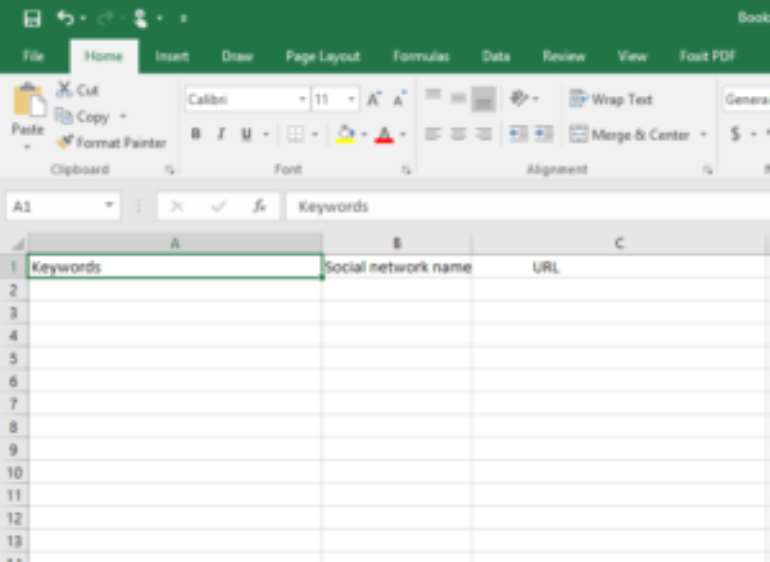This screenshot has width=770, height=562.
Task: Toggle Bold formatting
Action: coord(195,134)
